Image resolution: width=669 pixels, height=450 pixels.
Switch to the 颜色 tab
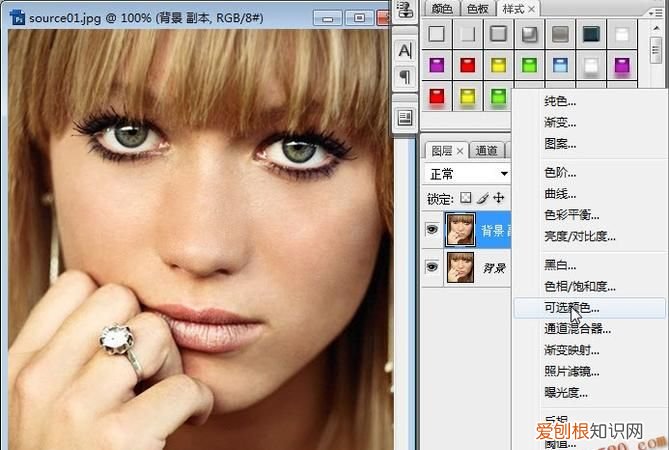coord(441,9)
